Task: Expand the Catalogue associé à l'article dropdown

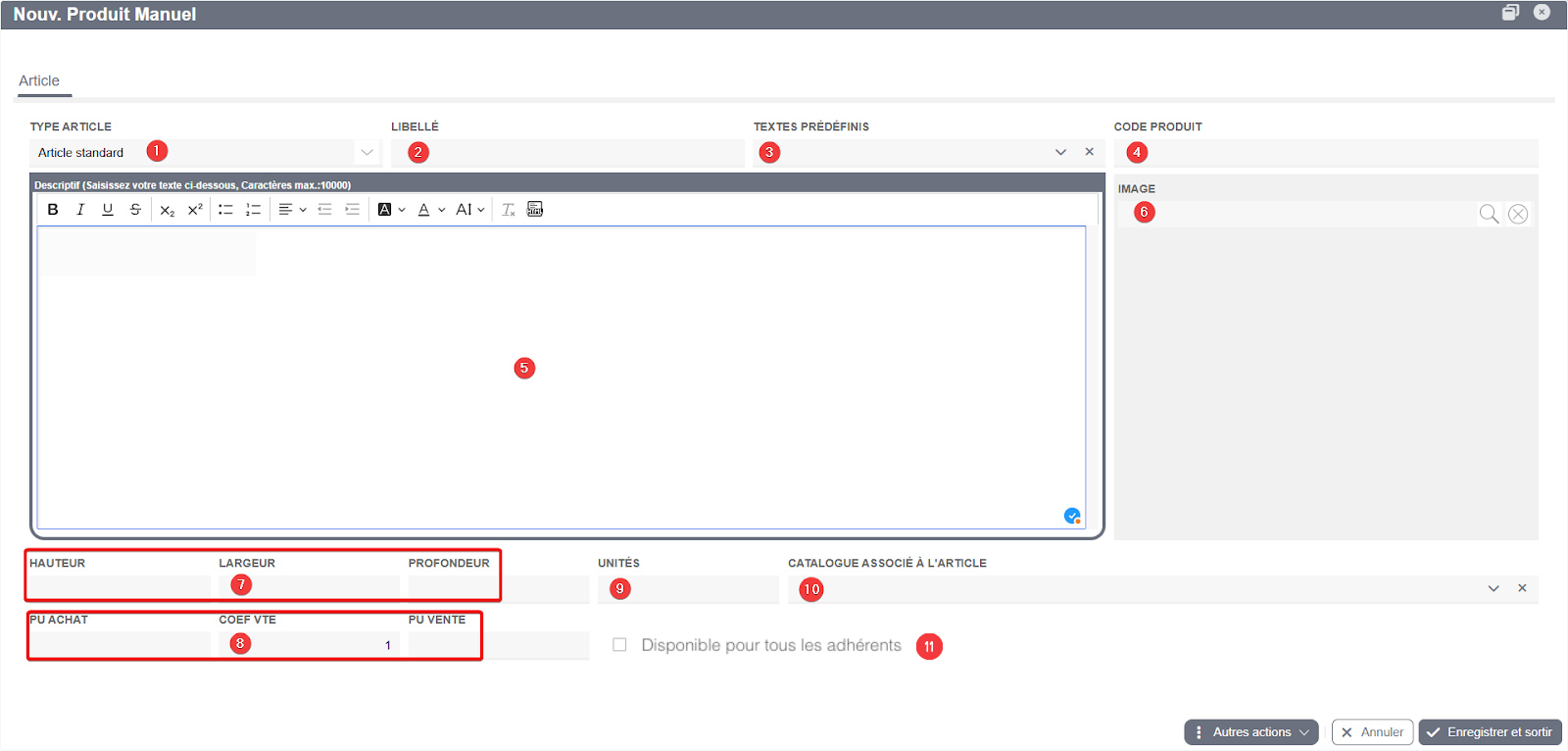Action: 1494,588
